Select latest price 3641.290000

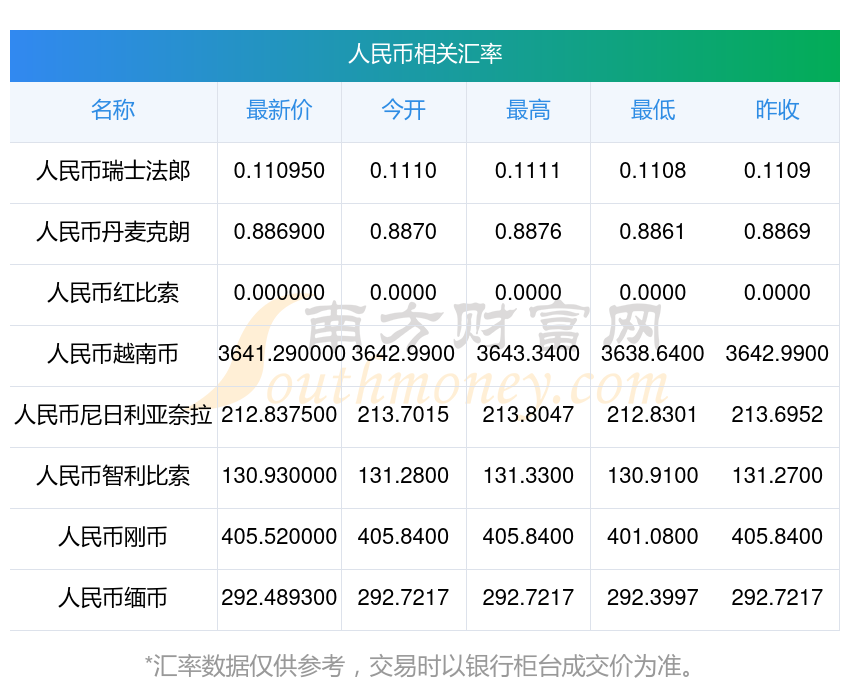(281, 354)
